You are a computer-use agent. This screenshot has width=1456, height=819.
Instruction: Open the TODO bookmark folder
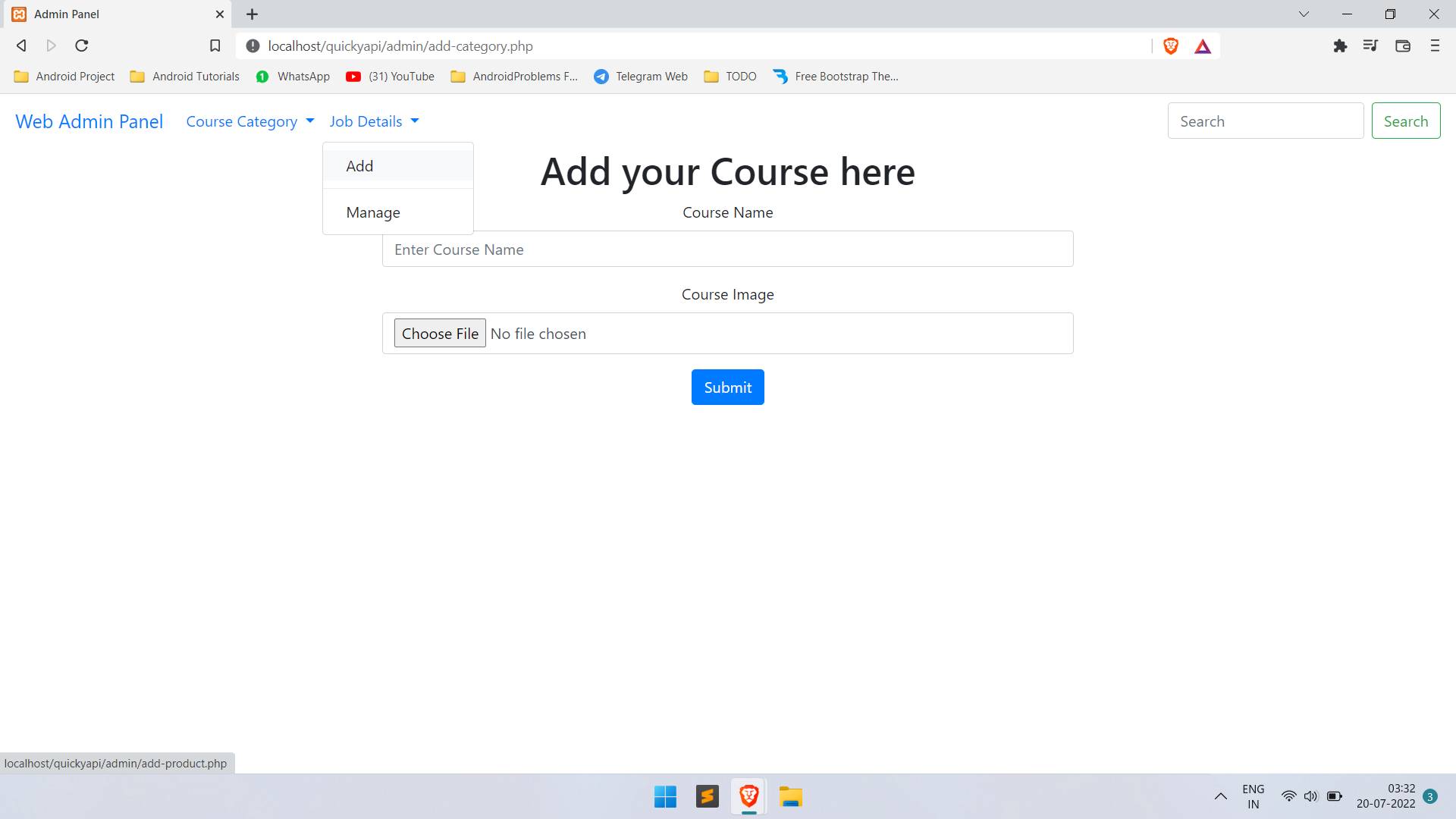(x=730, y=77)
